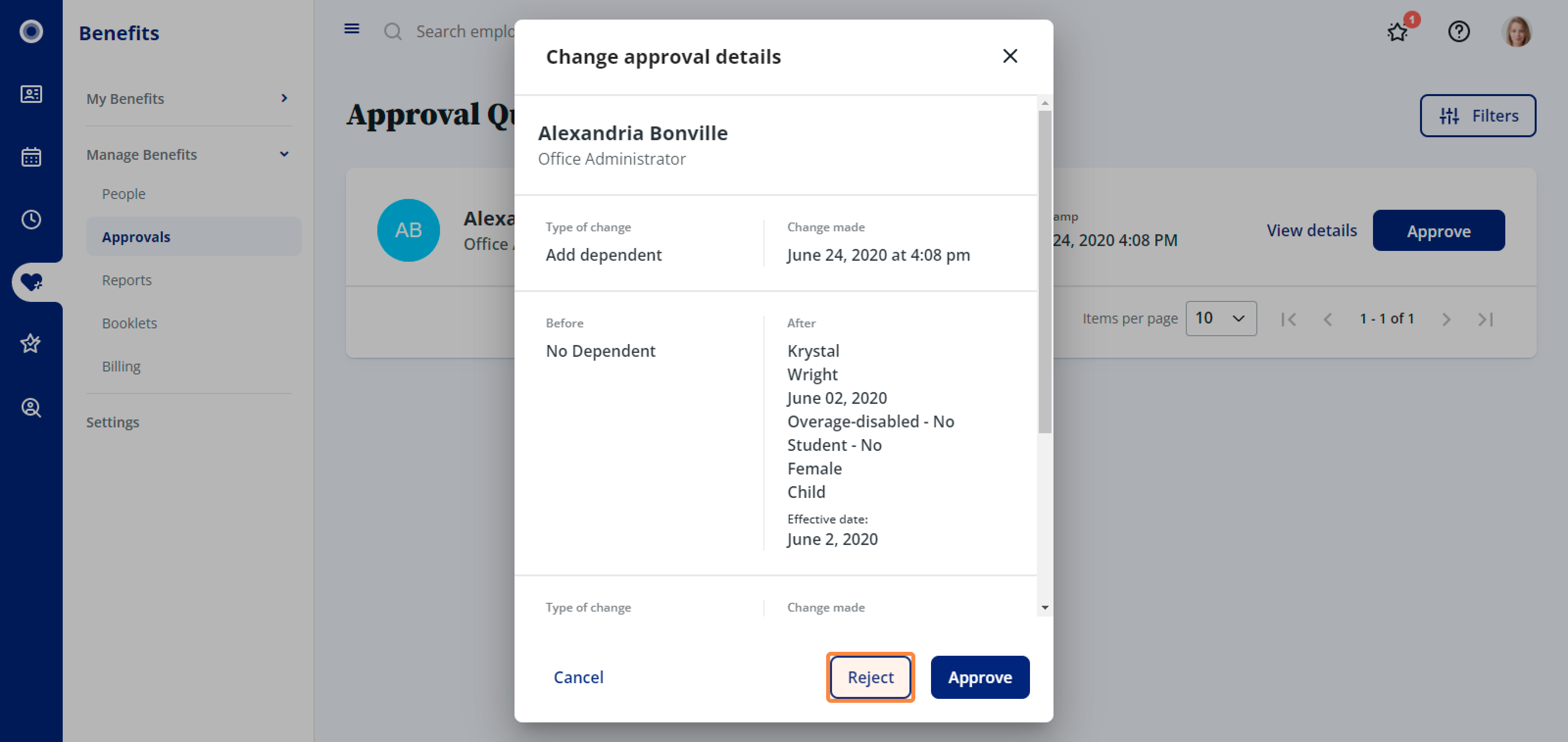Select the heart Benefits sidebar icon
1568x742 pixels.
pyautogui.click(x=31, y=282)
